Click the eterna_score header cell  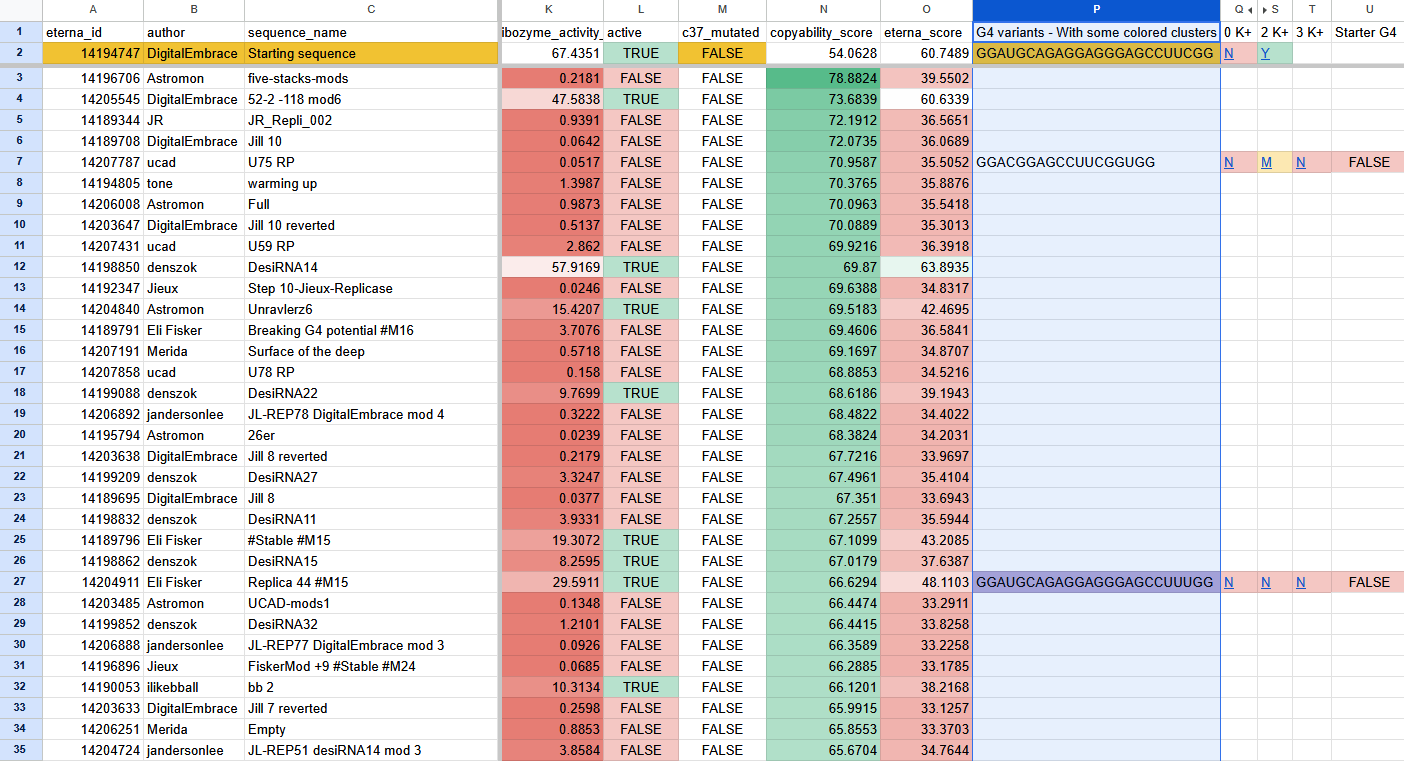(x=926, y=32)
